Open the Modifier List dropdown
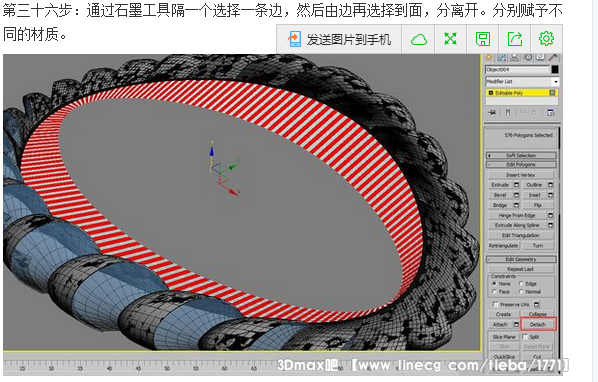 (556, 82)
